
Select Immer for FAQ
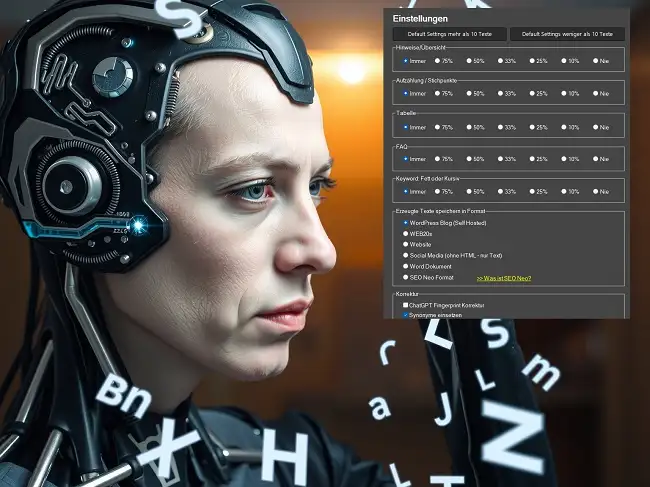click(x=405, y=159)
